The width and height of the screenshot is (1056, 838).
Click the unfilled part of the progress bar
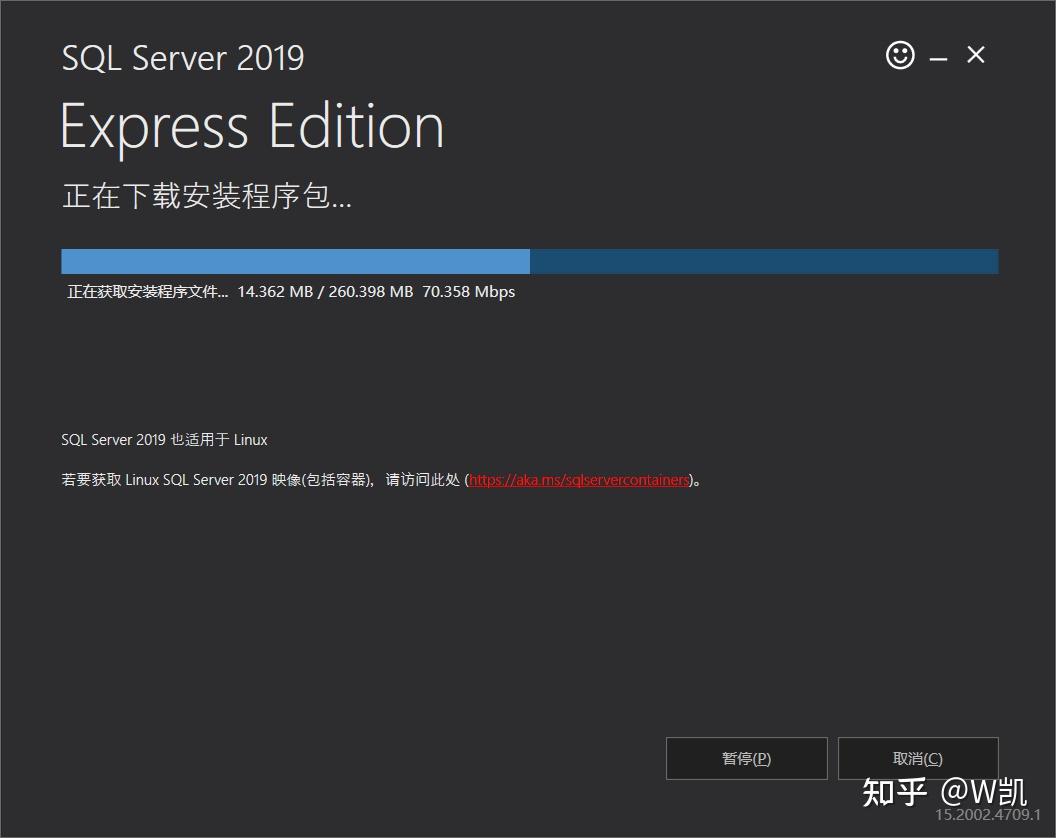[x=764, y=262]
